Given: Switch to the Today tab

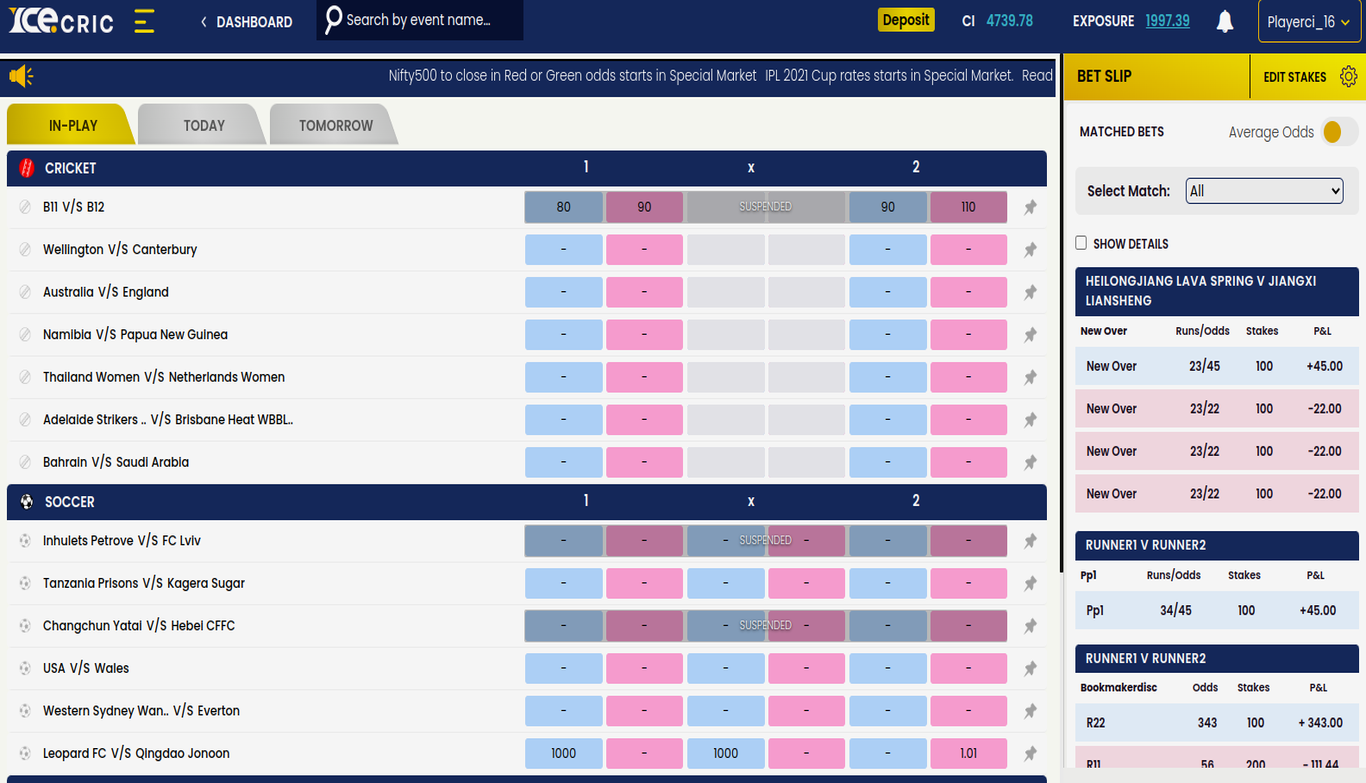Looking at the screenshot, I should [x=204, y=125].
